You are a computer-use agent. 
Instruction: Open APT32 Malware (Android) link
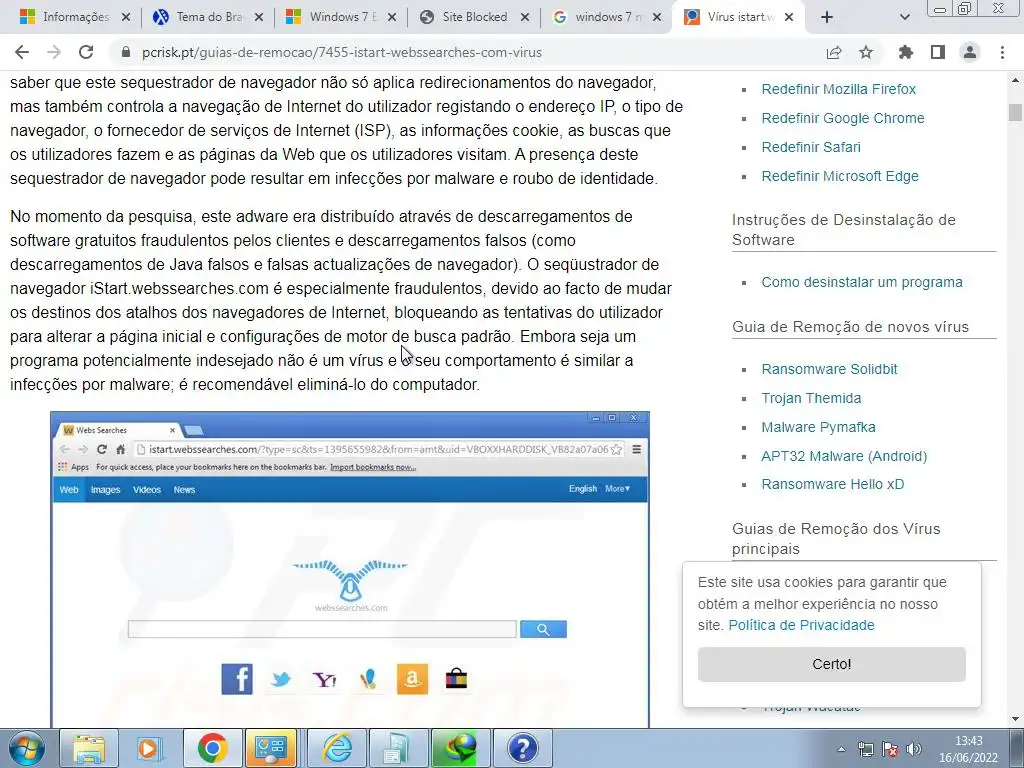click(844, 456)
